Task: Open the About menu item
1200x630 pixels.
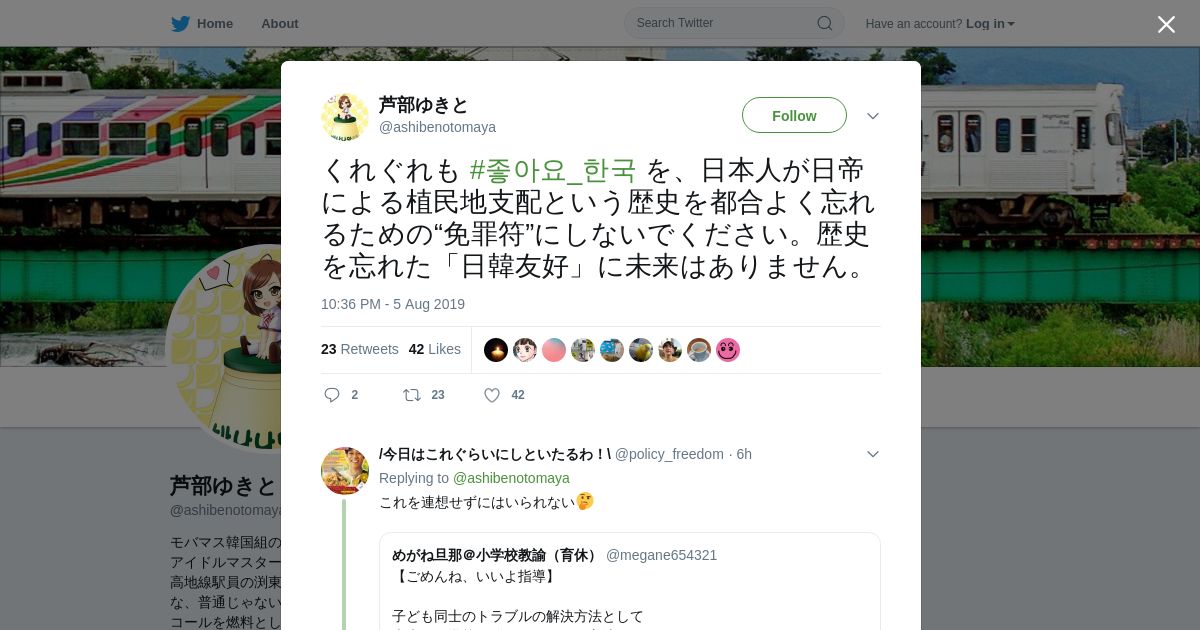Action: click(280, 24)
